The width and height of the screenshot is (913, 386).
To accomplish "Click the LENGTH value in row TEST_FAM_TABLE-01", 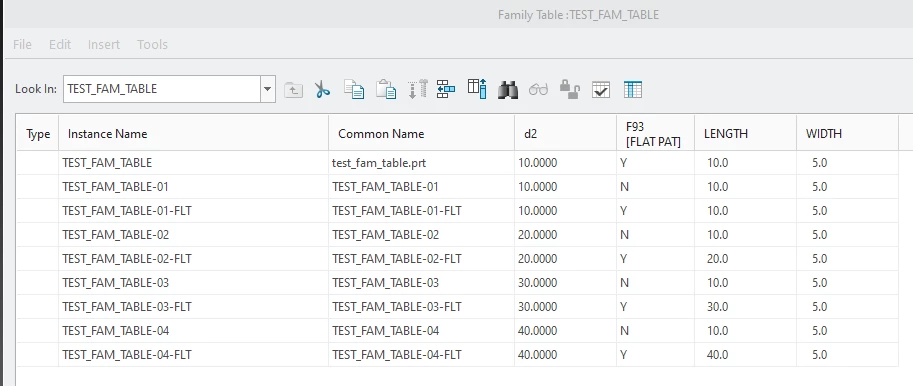I will (x=745, y=187).
